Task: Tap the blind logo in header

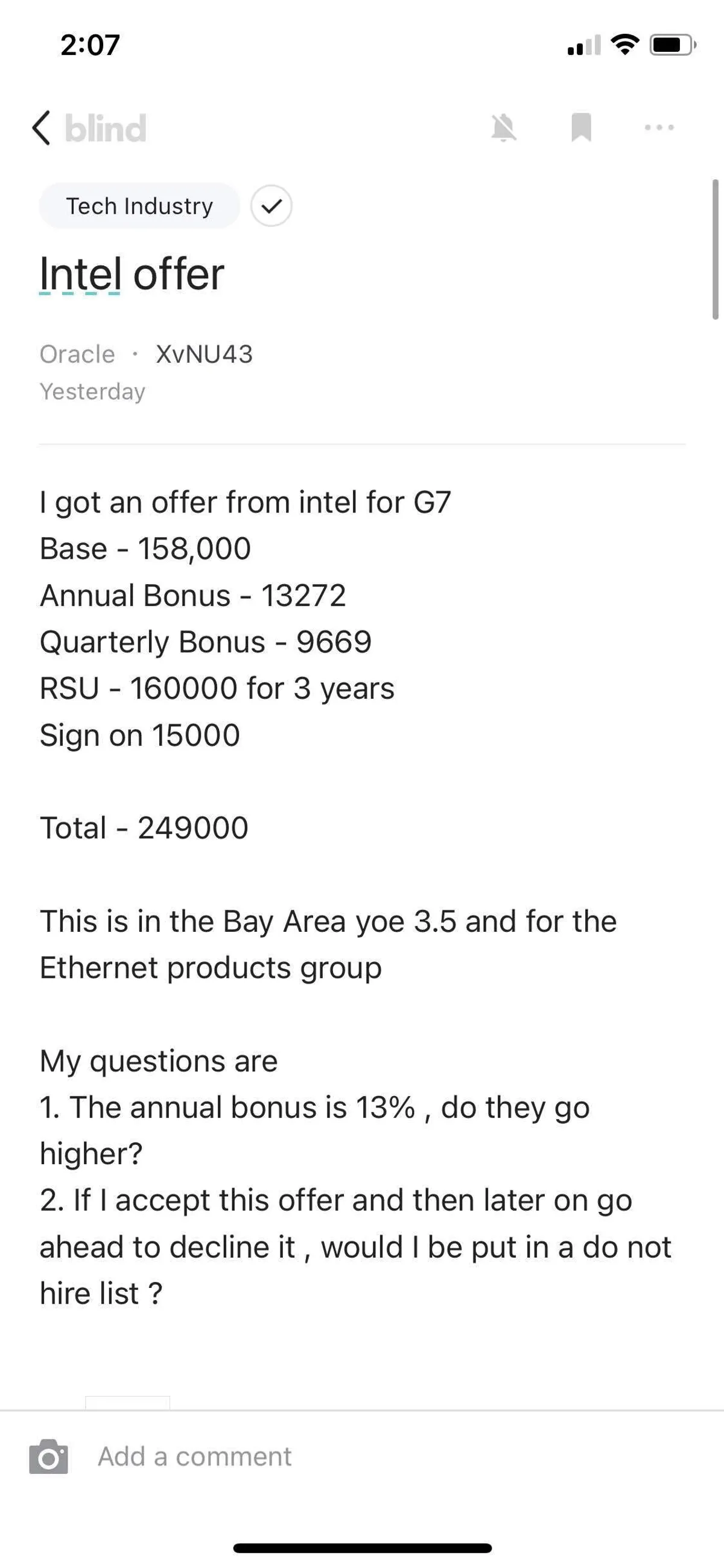Action: click(x=105, y=129)
